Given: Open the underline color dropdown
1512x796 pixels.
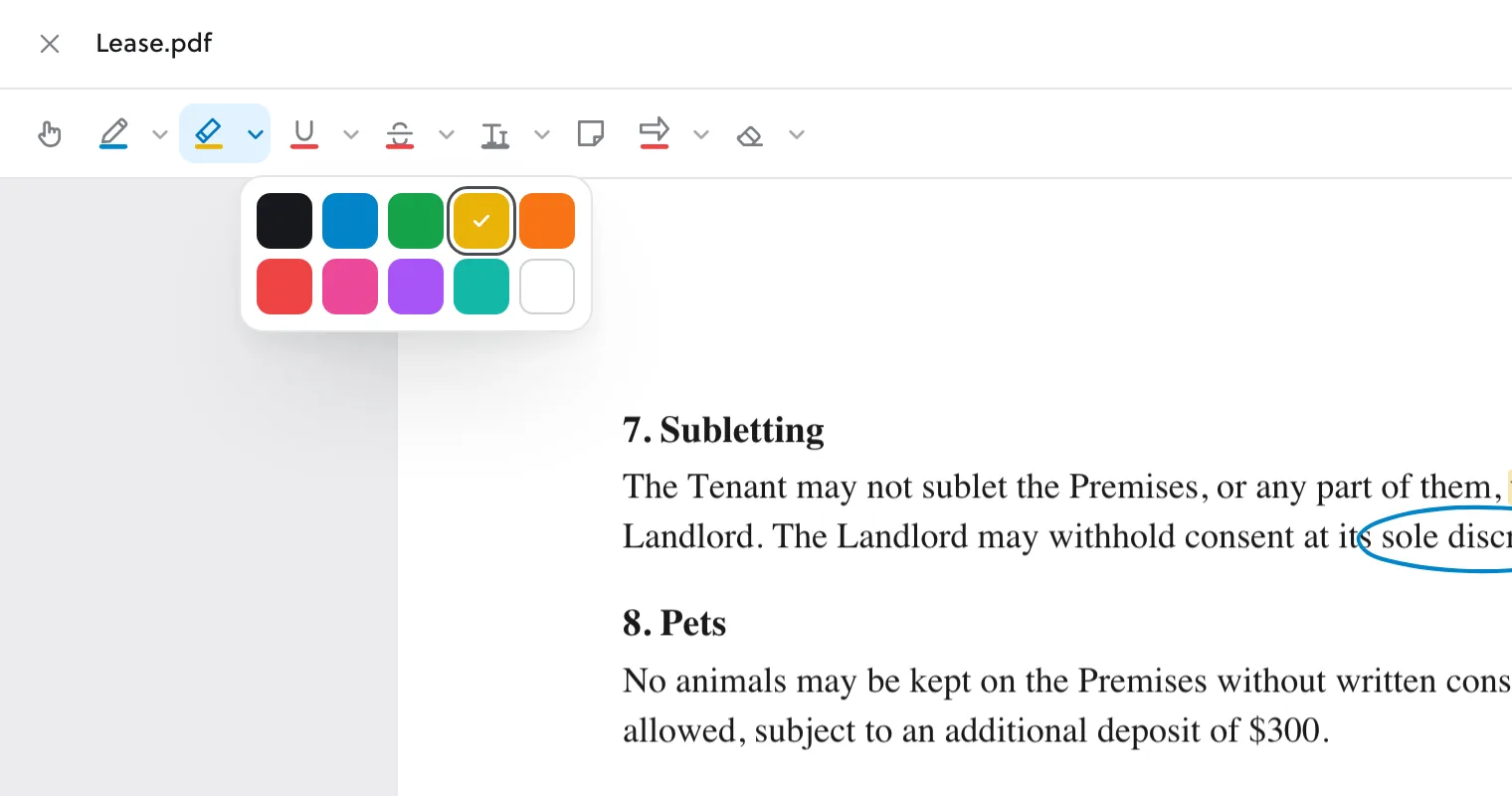Looking at the screenshot, I should point(350,134).
